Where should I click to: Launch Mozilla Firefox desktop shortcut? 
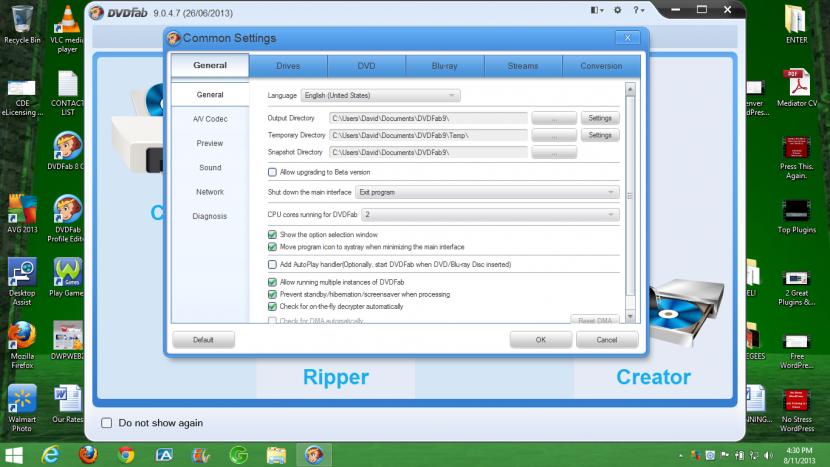[22, 345]
